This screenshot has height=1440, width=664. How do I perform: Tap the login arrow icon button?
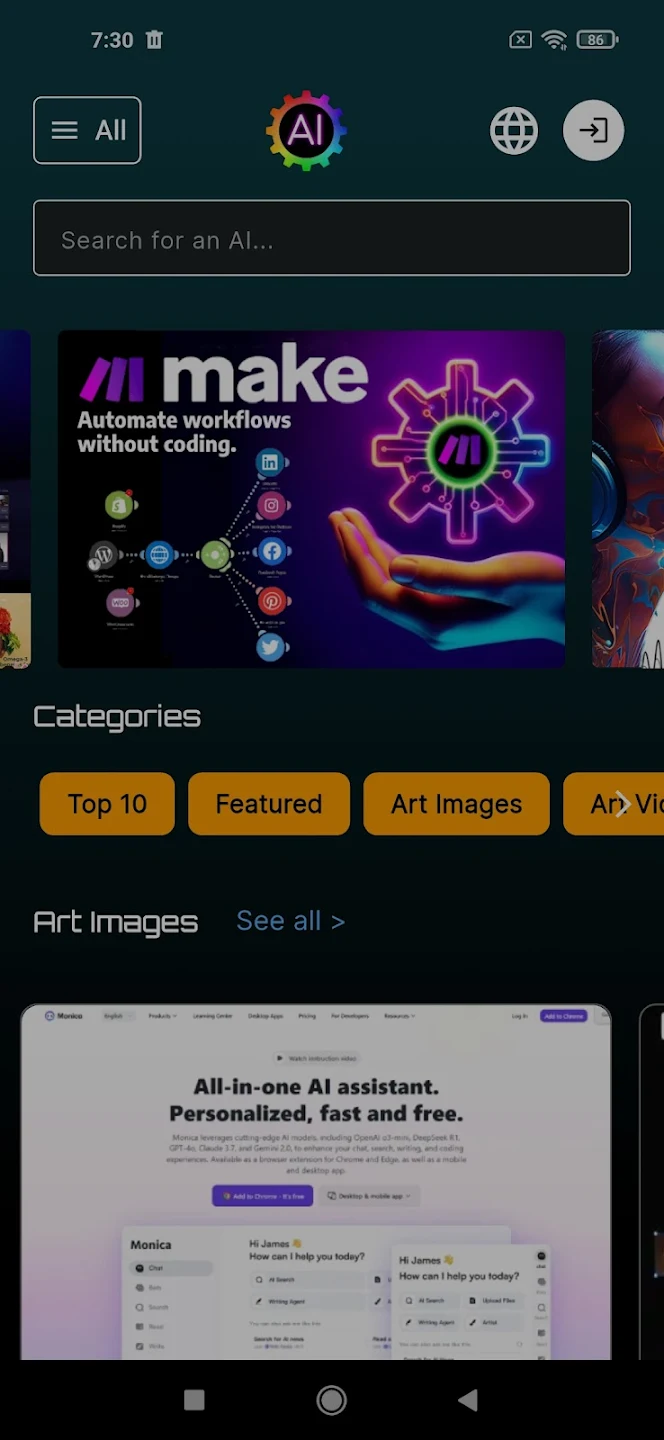pyautogui.click(x=594, y=130)
